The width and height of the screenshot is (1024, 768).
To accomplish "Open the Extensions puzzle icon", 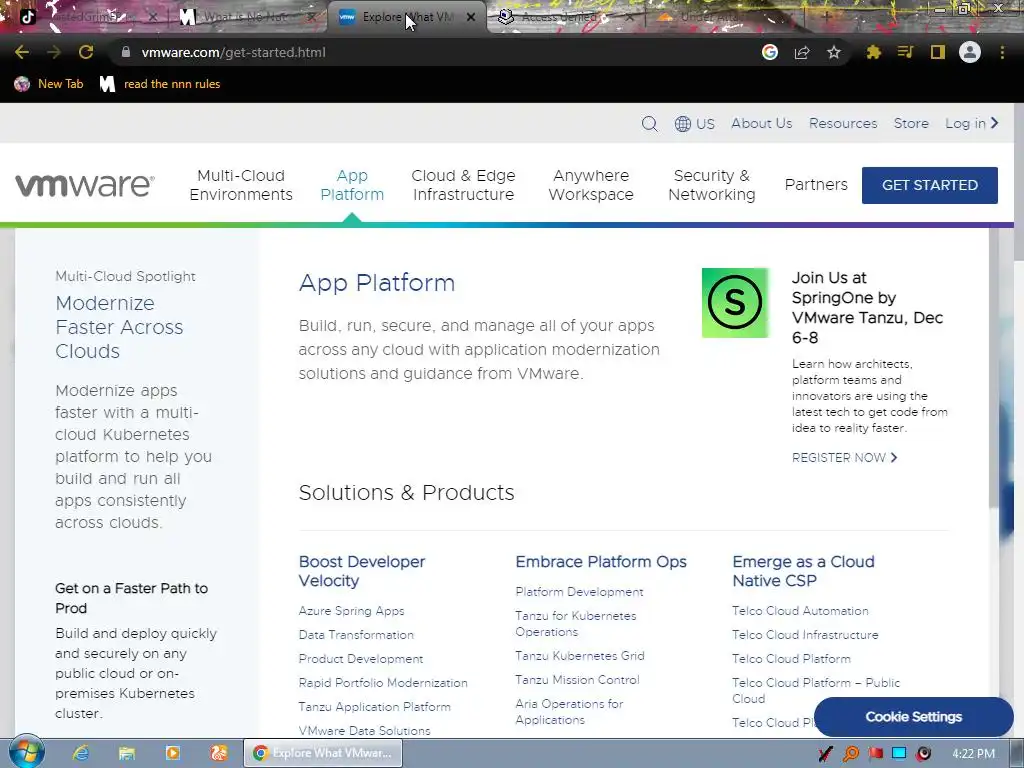I will coord(874,52).
